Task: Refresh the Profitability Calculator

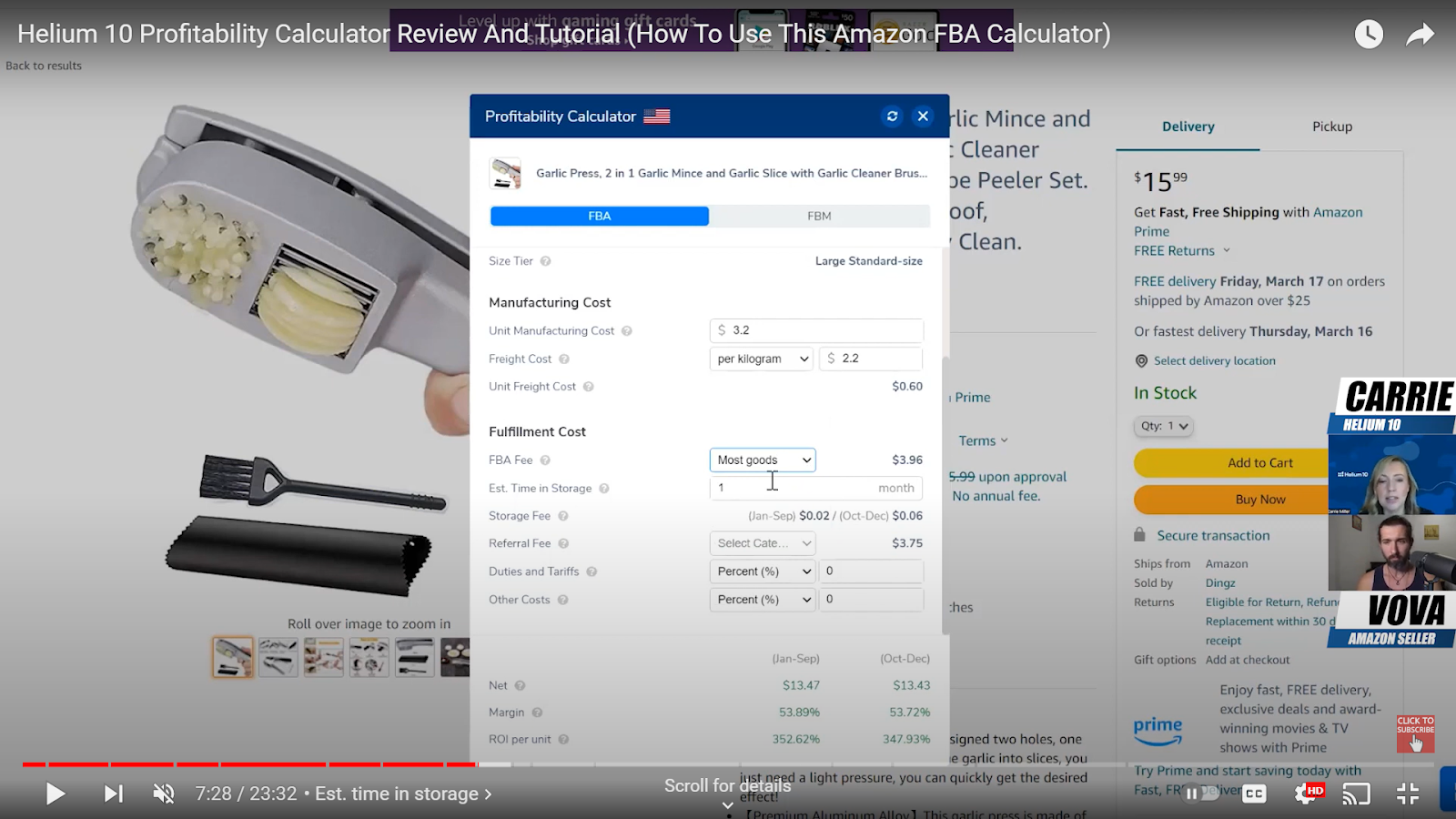Action: point(892,116)
